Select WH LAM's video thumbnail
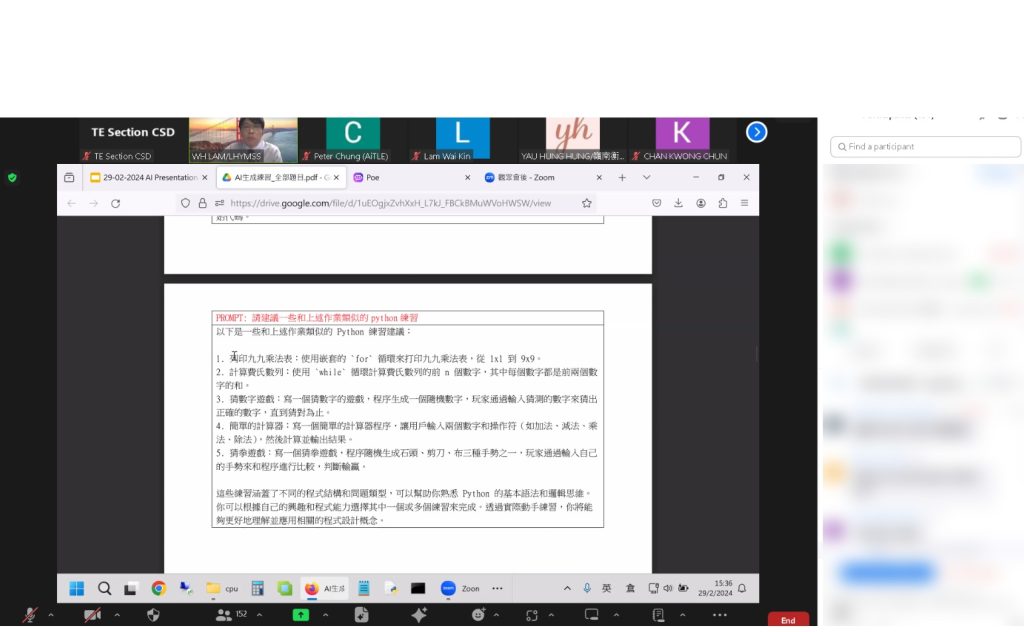This screenshot has height=632, width=1024. pos(243,140)
